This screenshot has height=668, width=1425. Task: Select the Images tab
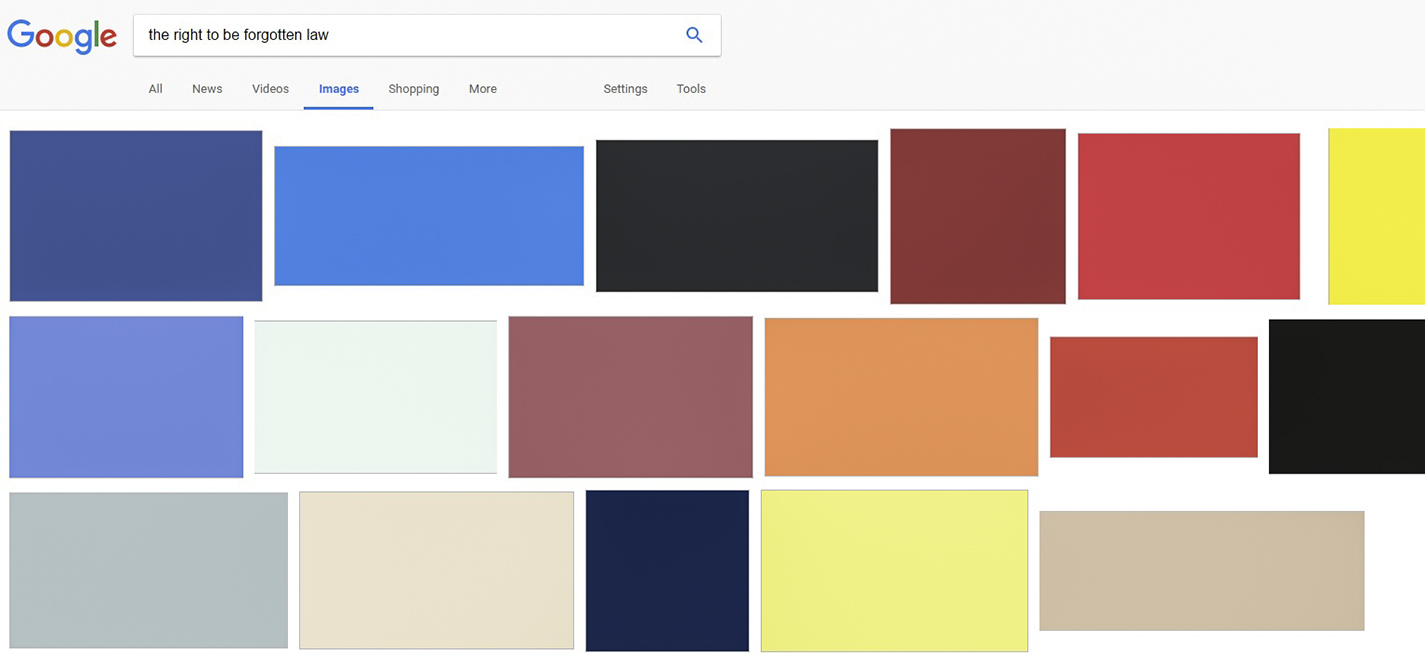click(x=338, y=89)
